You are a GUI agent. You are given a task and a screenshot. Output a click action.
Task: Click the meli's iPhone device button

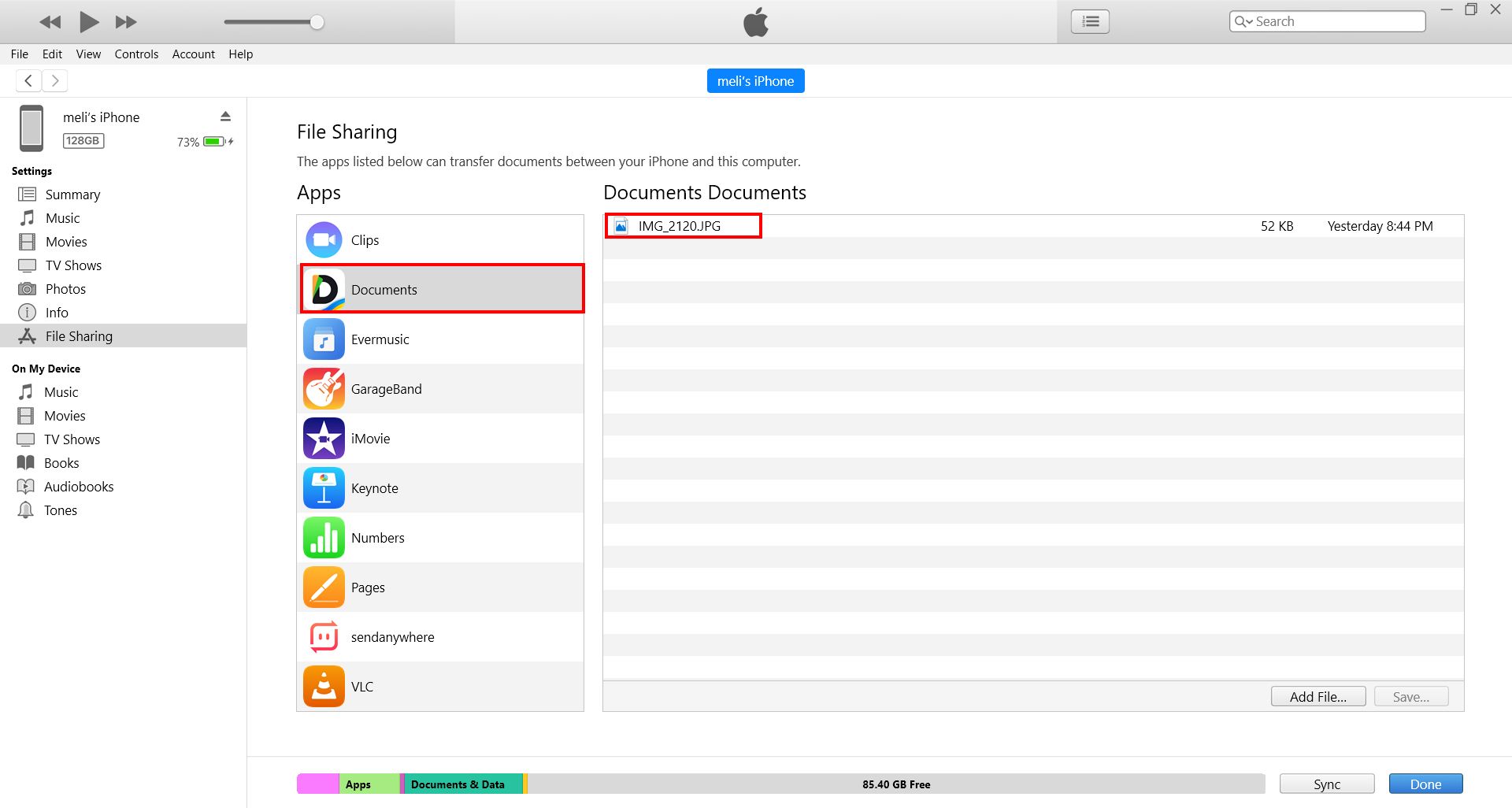pyautogui.click(x=755, y=81)
